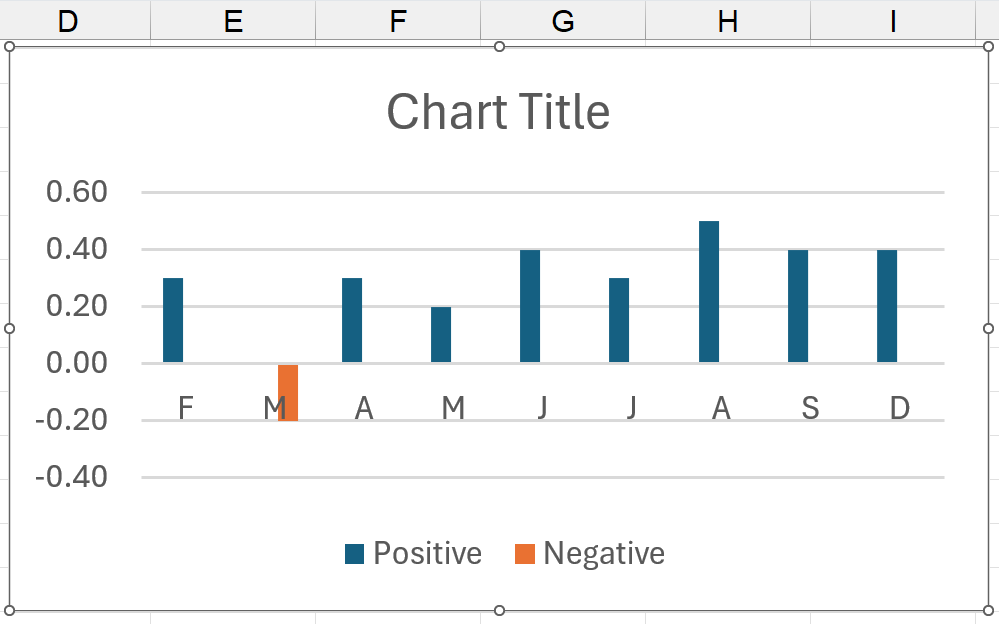
Task: Click the horizontal axis label J
Action: tap(541, 408)
